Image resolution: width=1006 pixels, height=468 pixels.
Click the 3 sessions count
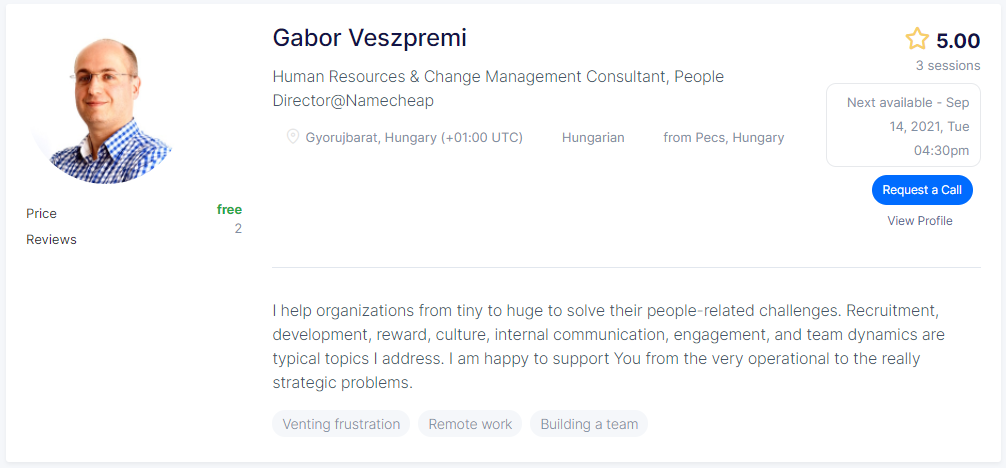click(x=948, y=65)
